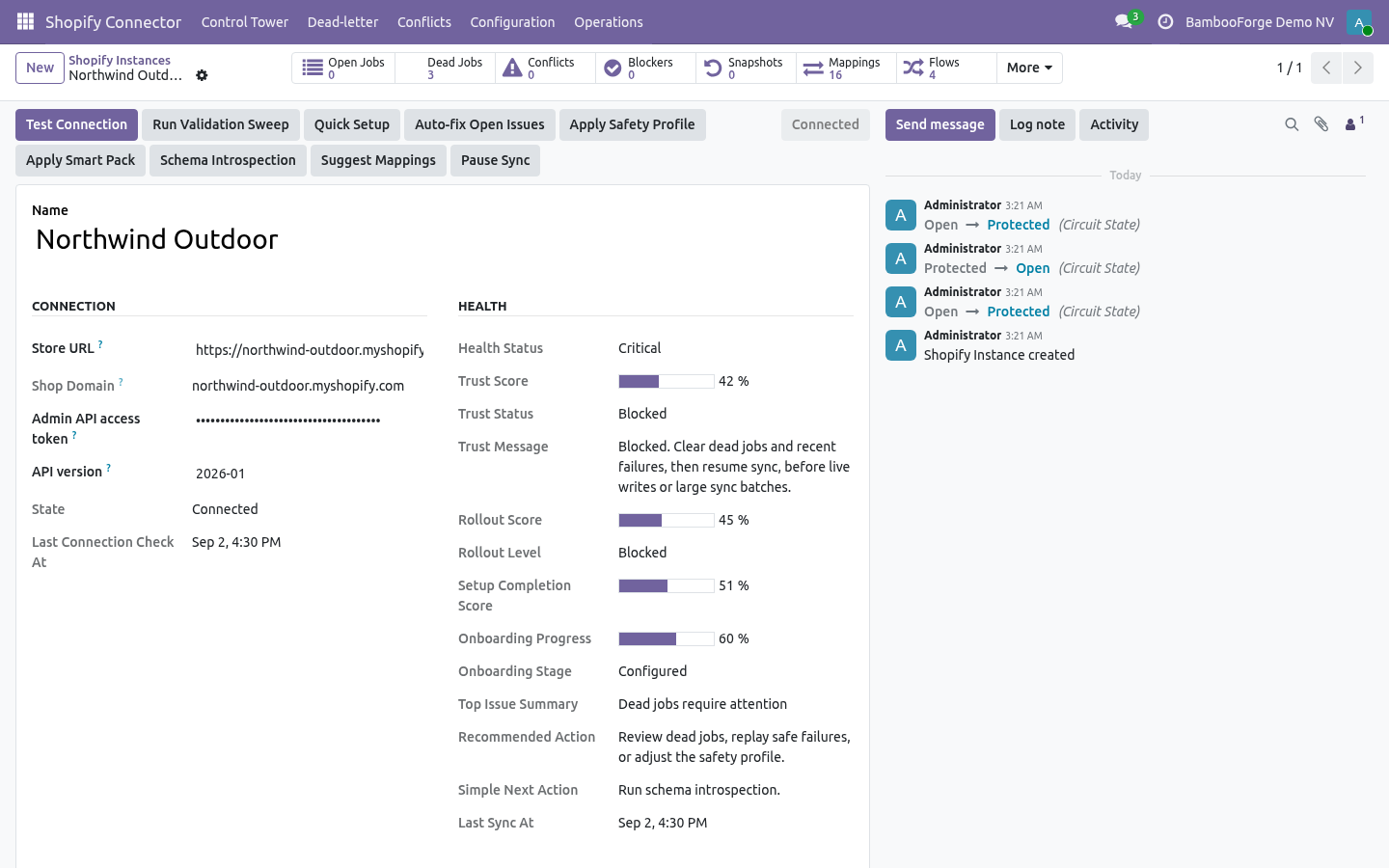Run Validation Sweep
Screen dimensions: 1389x868
click(x=221, y=124)
